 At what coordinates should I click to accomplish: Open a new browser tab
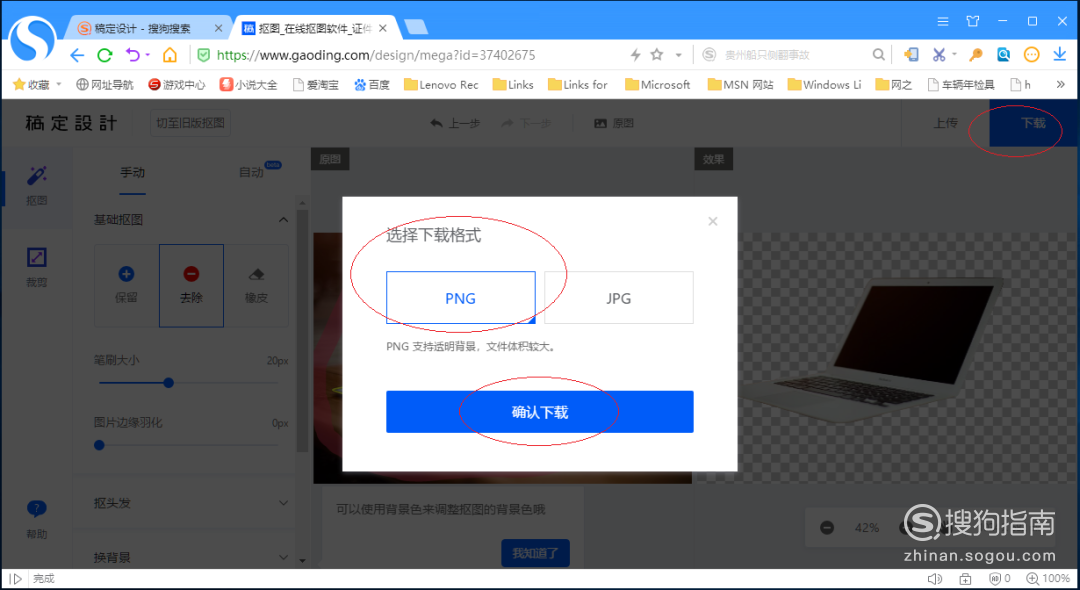click(x=415, y=28)
